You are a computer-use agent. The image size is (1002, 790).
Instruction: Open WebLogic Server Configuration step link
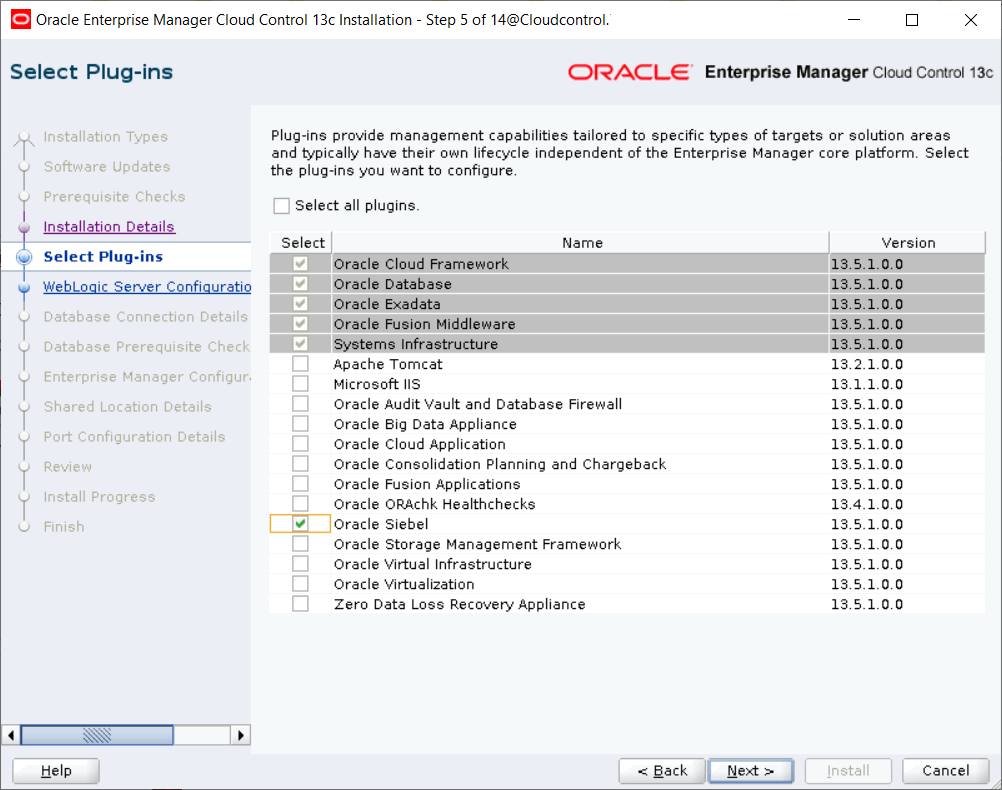[x=147, y=287]
